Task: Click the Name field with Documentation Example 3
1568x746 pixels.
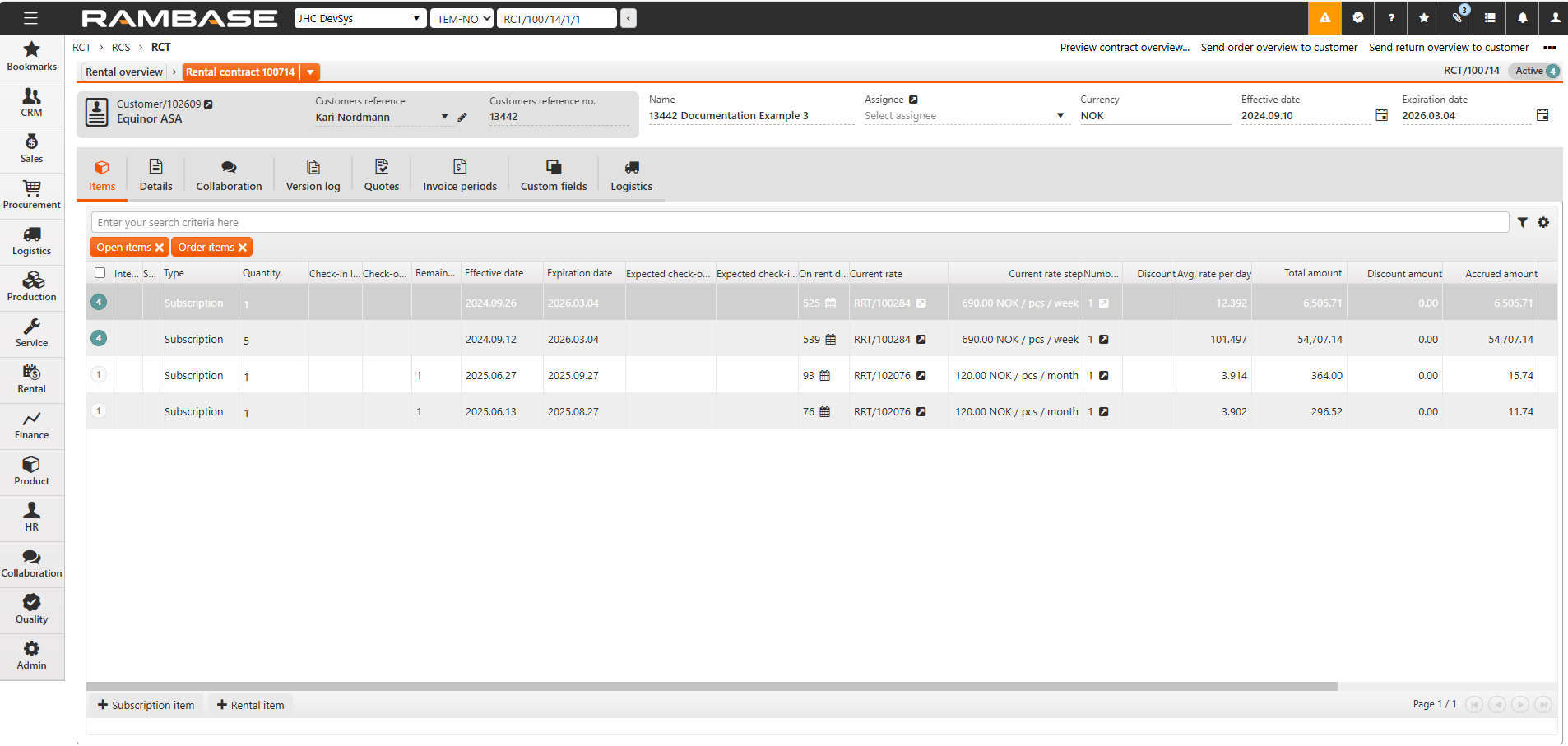Action: point(751,116)
